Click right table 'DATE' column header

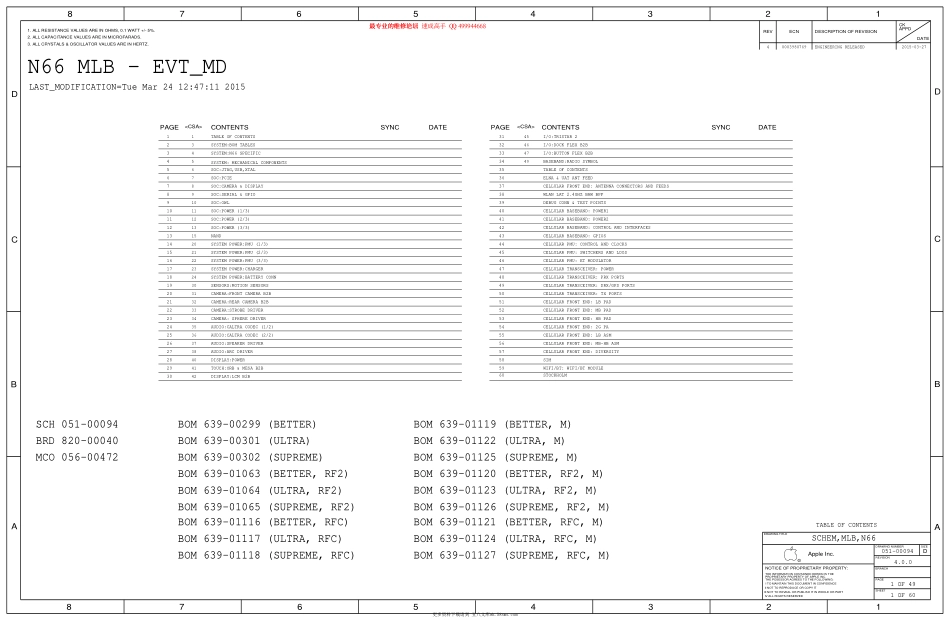pos(767,127)
